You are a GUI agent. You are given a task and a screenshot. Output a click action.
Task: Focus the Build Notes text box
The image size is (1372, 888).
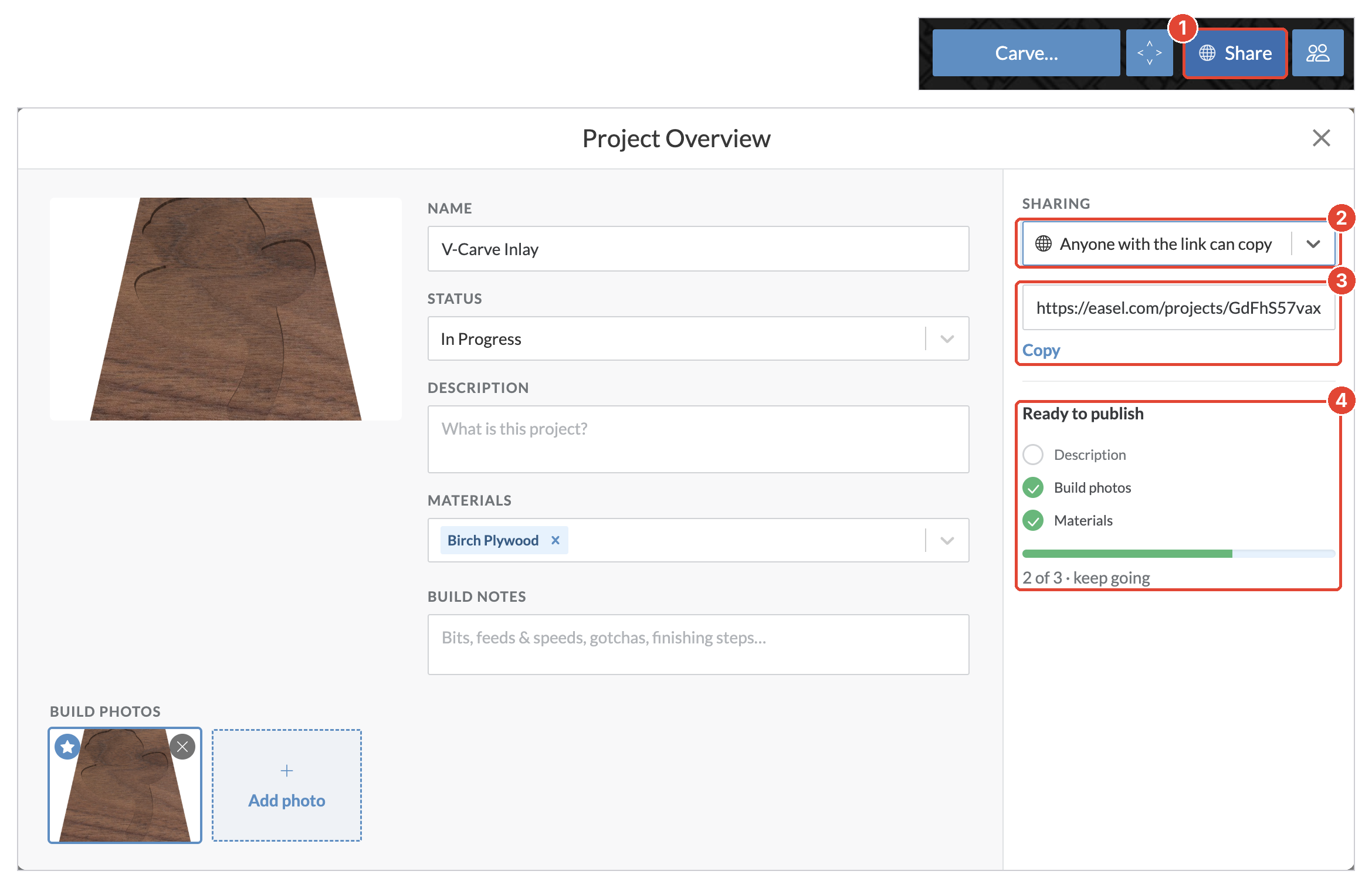coord(698,644)
